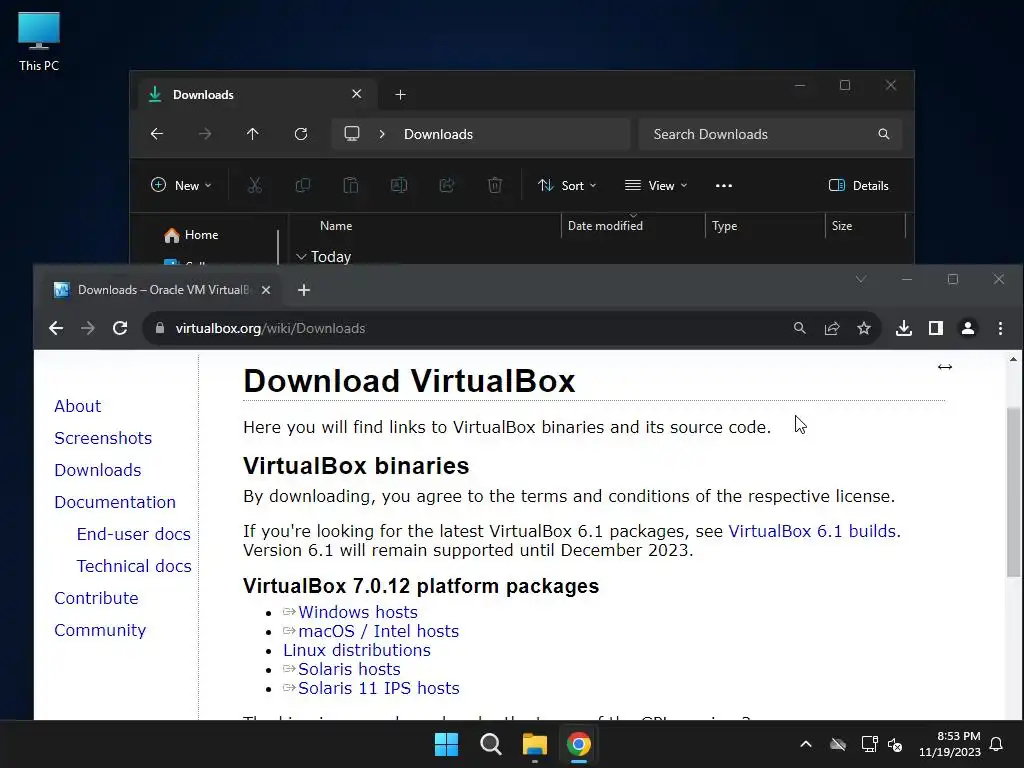Go forward in Chrome browser
1024x768 pixels.
(88, 328)
